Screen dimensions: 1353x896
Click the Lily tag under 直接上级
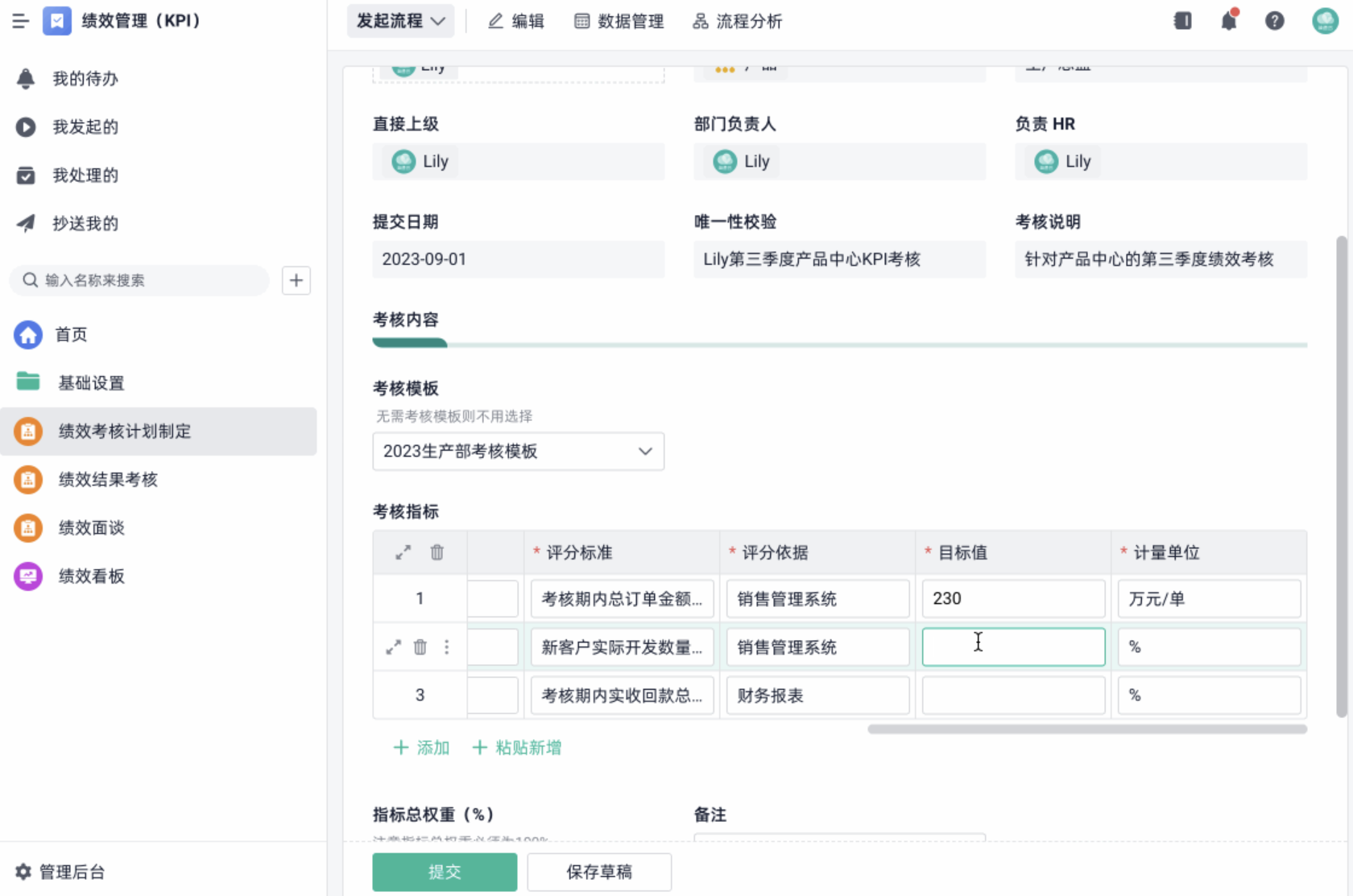(420, 161)
